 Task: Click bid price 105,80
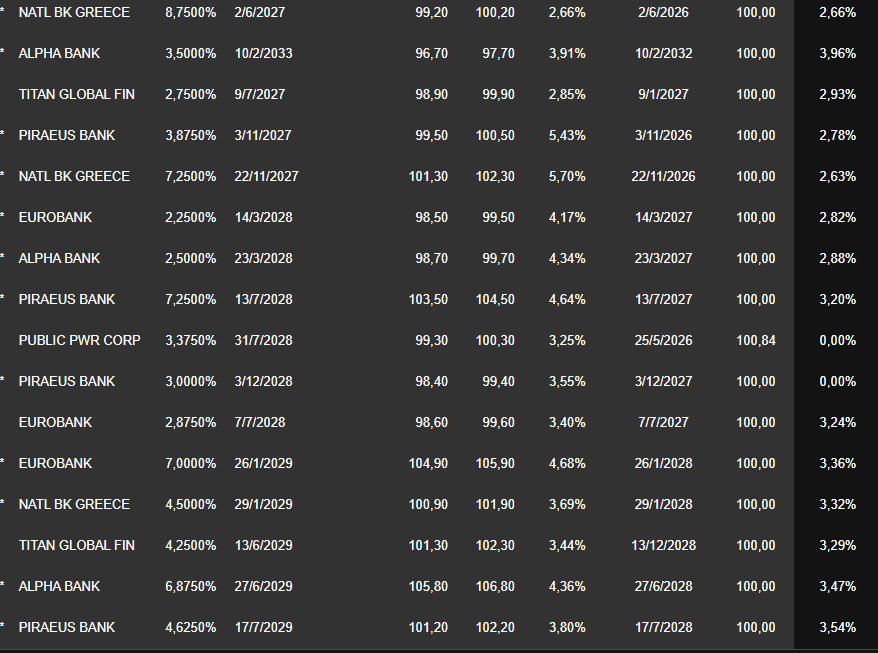(428, 585)
